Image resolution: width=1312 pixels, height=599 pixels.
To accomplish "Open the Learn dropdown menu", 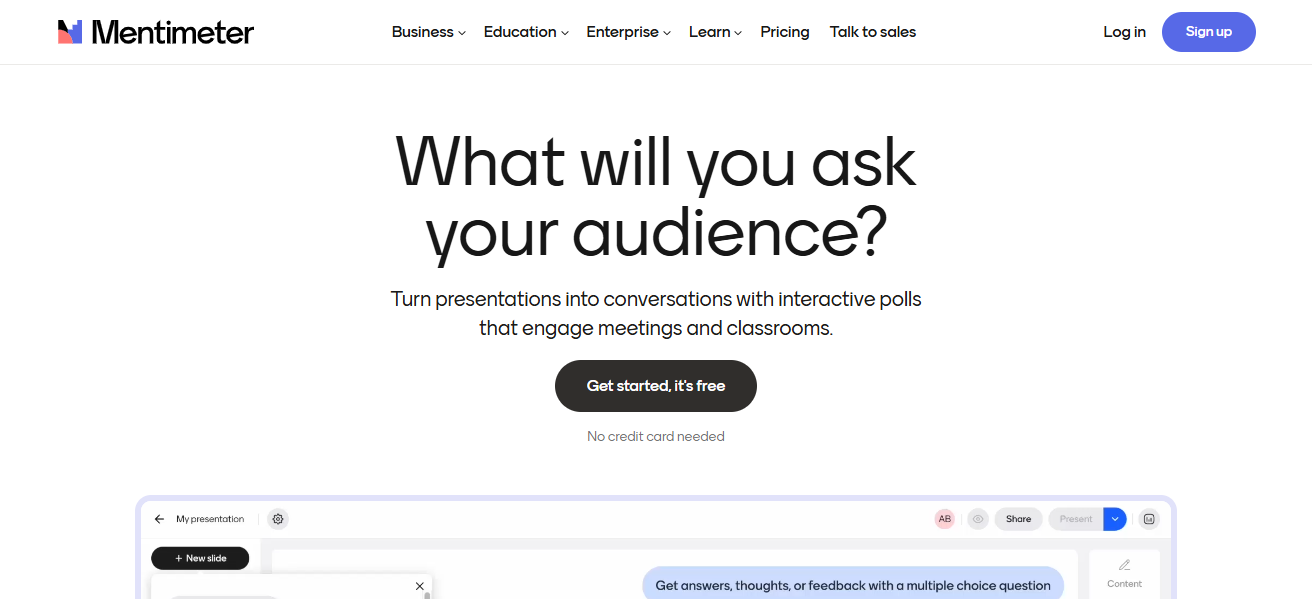I will point(716,32).
